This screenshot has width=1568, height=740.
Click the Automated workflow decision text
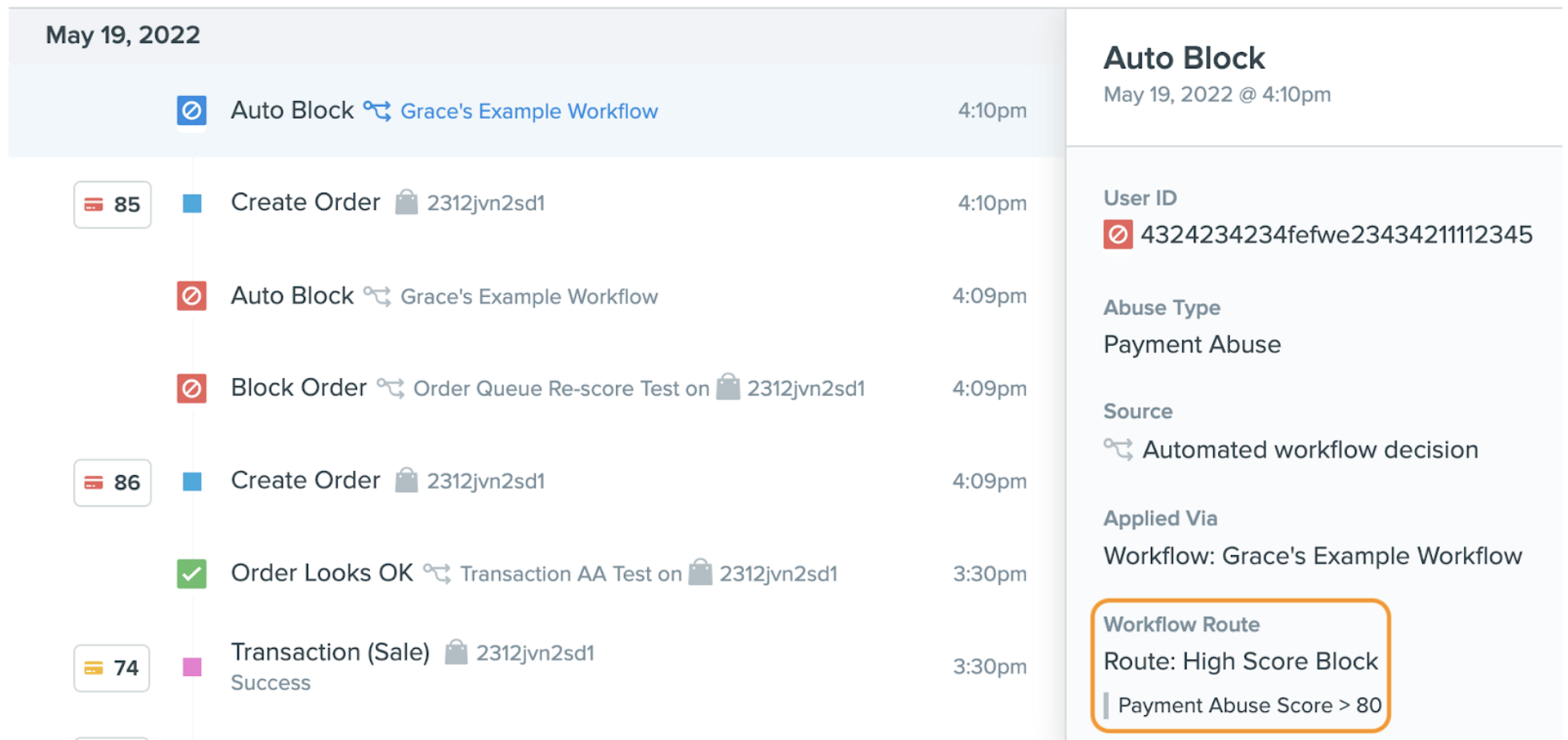coord(1310,450)
